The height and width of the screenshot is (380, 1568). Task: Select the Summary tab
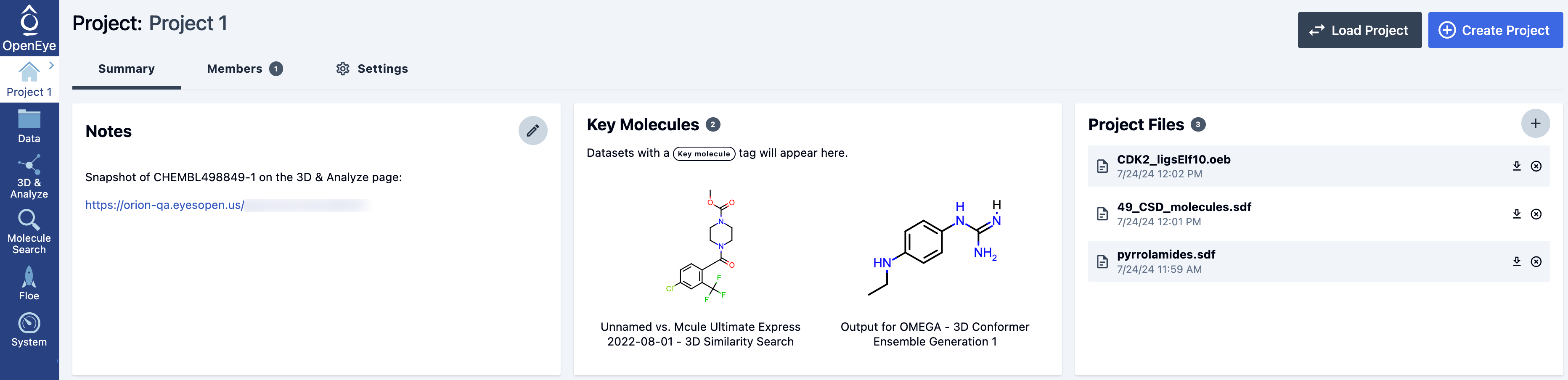coord(127,69)
